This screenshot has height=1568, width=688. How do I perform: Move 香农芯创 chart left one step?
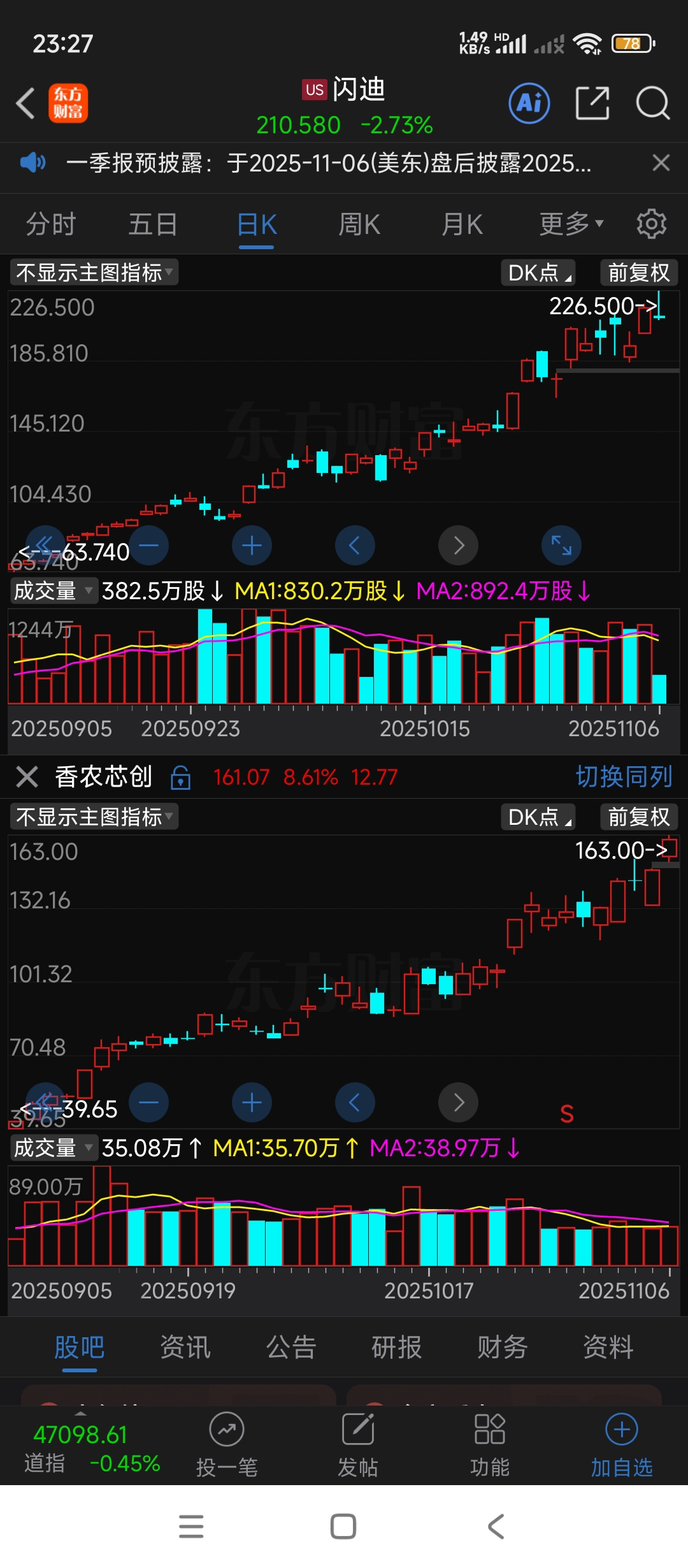[x=355, y=1103]
